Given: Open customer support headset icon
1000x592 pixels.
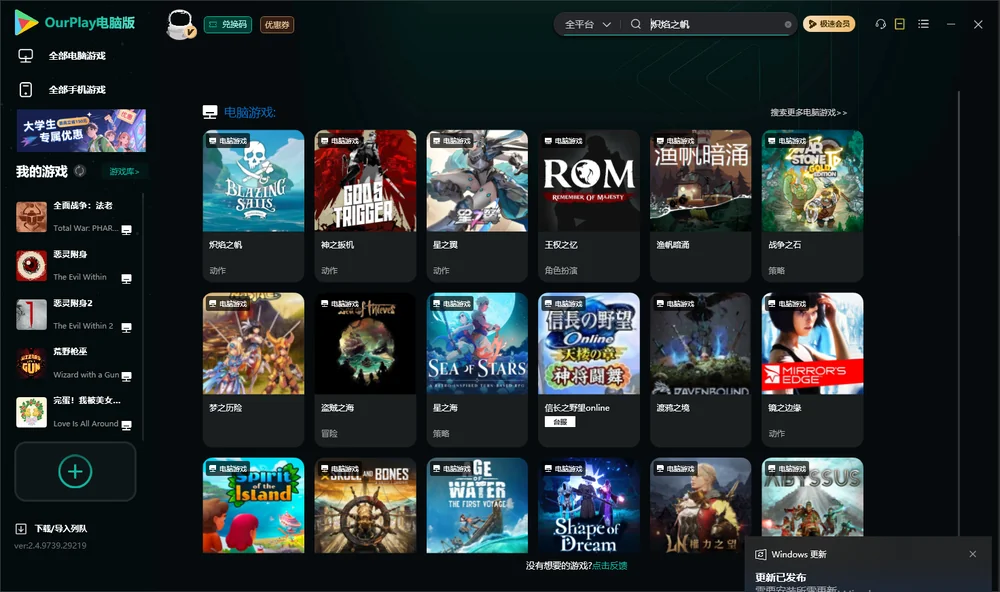Looking at the screenshot, I should [x=881, y=24].
